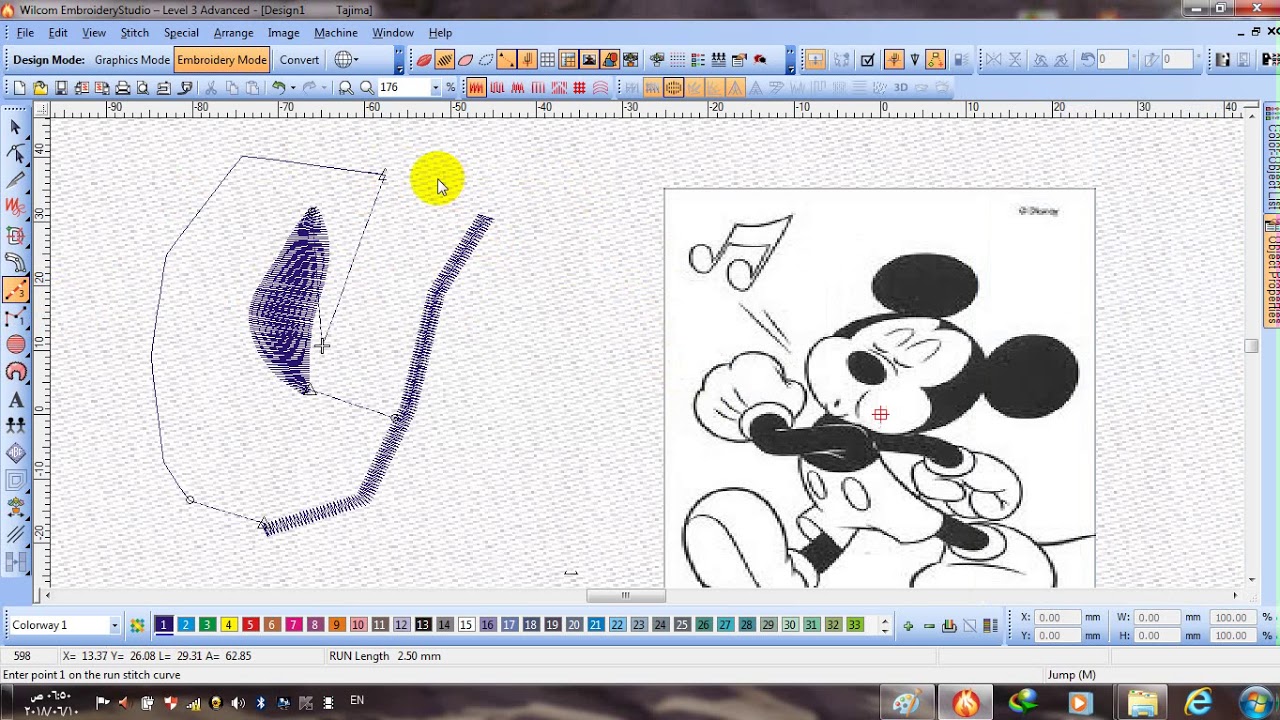The image size is (1280, 720).
Task: Expand the redo history dropdown arrow
Action: tap(324, 88)
